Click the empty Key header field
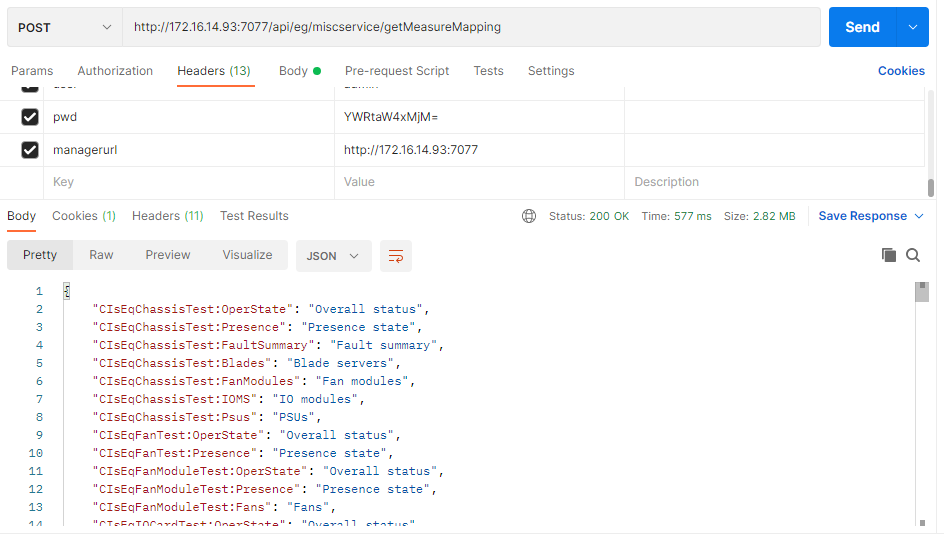 [x=189, y=182]
